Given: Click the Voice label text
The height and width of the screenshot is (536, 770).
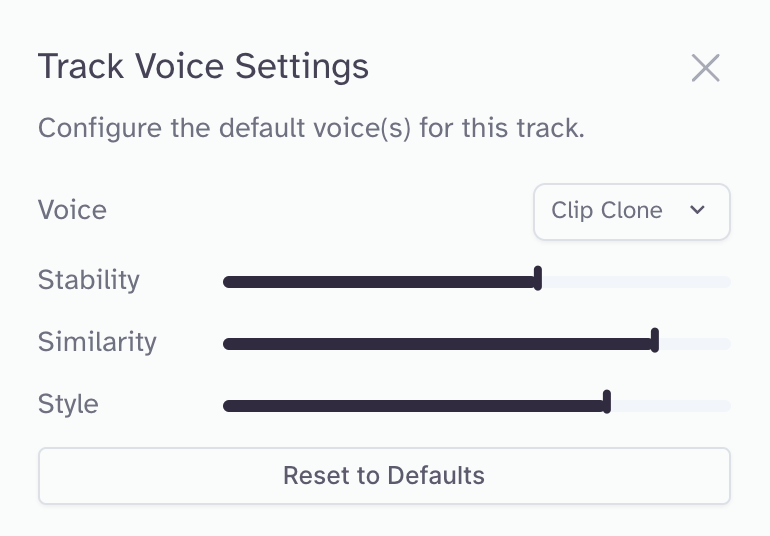Looking at the screenshot, I should (72, 210).
